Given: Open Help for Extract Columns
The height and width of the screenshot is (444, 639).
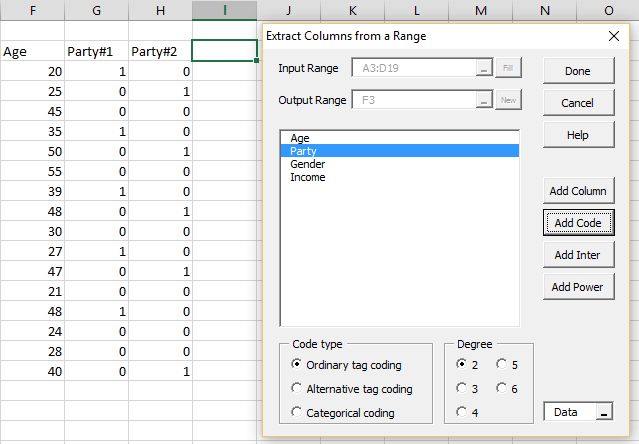Looking at the screenshot, I should tap(577, 135).
